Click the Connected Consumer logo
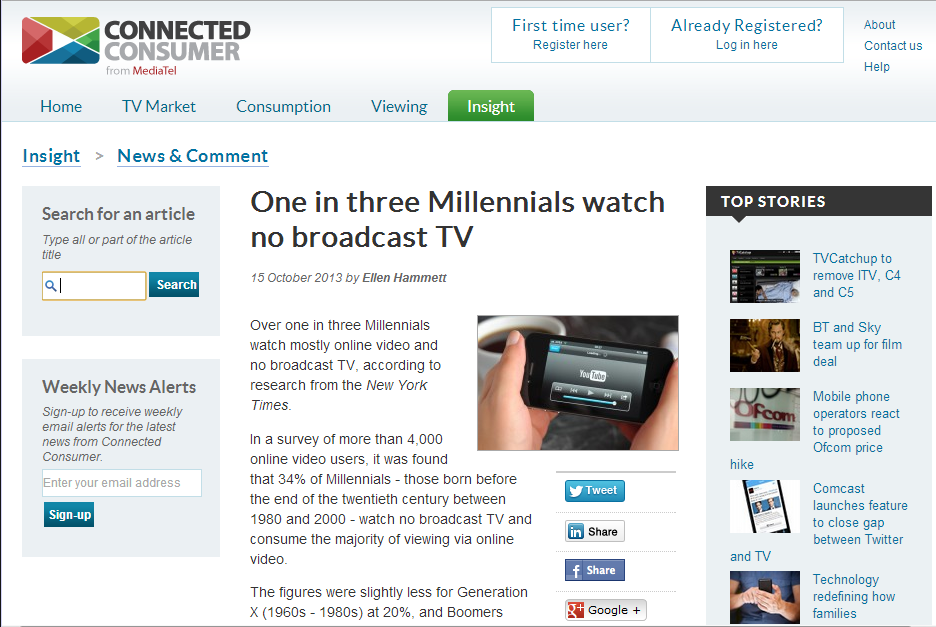Screen dimensions: 936x627 pos(136,46)
